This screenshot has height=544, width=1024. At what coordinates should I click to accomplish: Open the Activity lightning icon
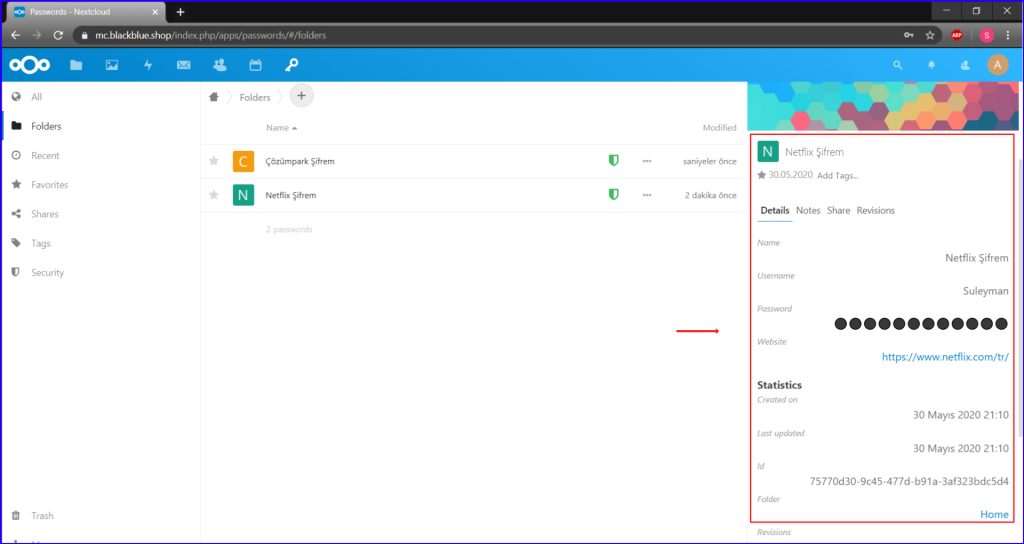148,65
